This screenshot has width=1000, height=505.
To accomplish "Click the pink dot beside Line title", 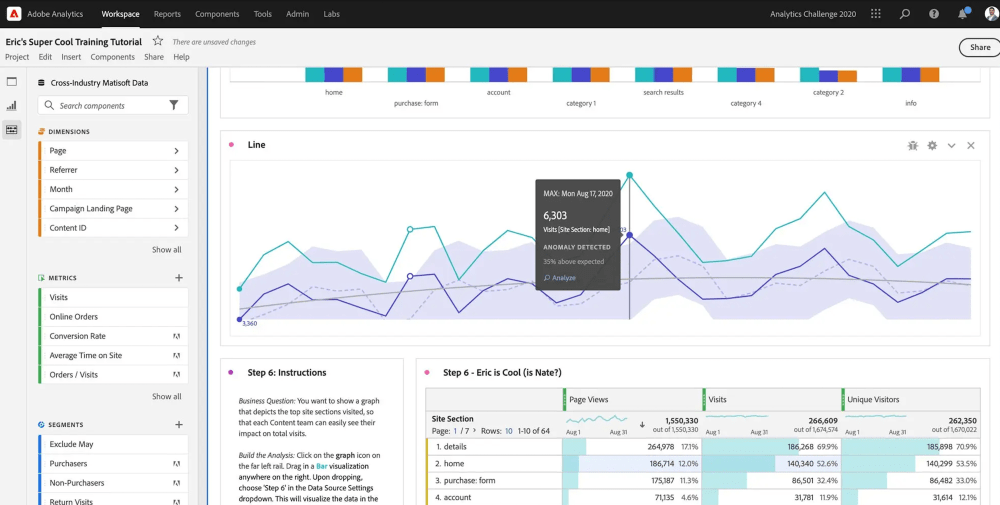I will click(x=232, y=145).
